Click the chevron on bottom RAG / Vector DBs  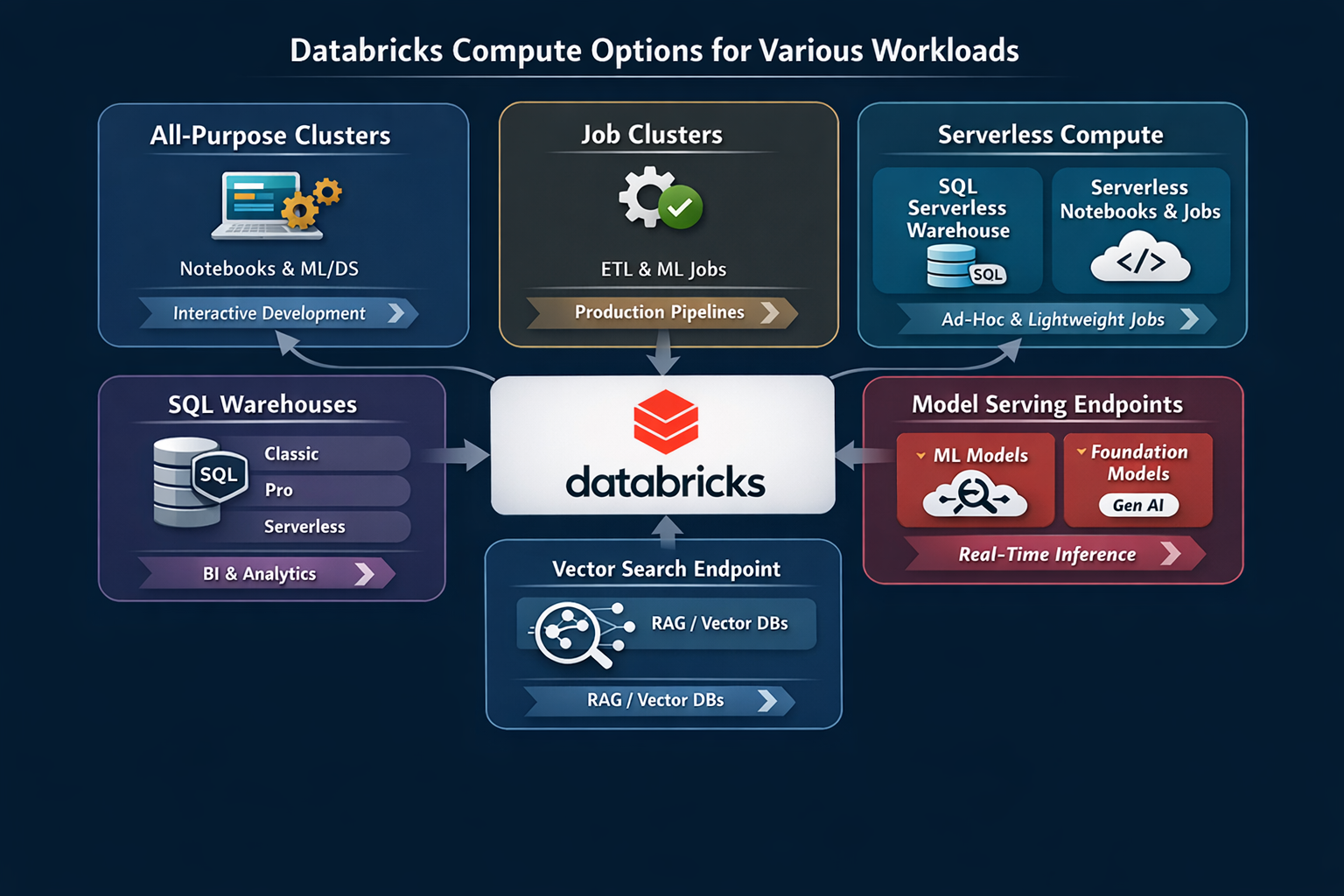[767, 700]
